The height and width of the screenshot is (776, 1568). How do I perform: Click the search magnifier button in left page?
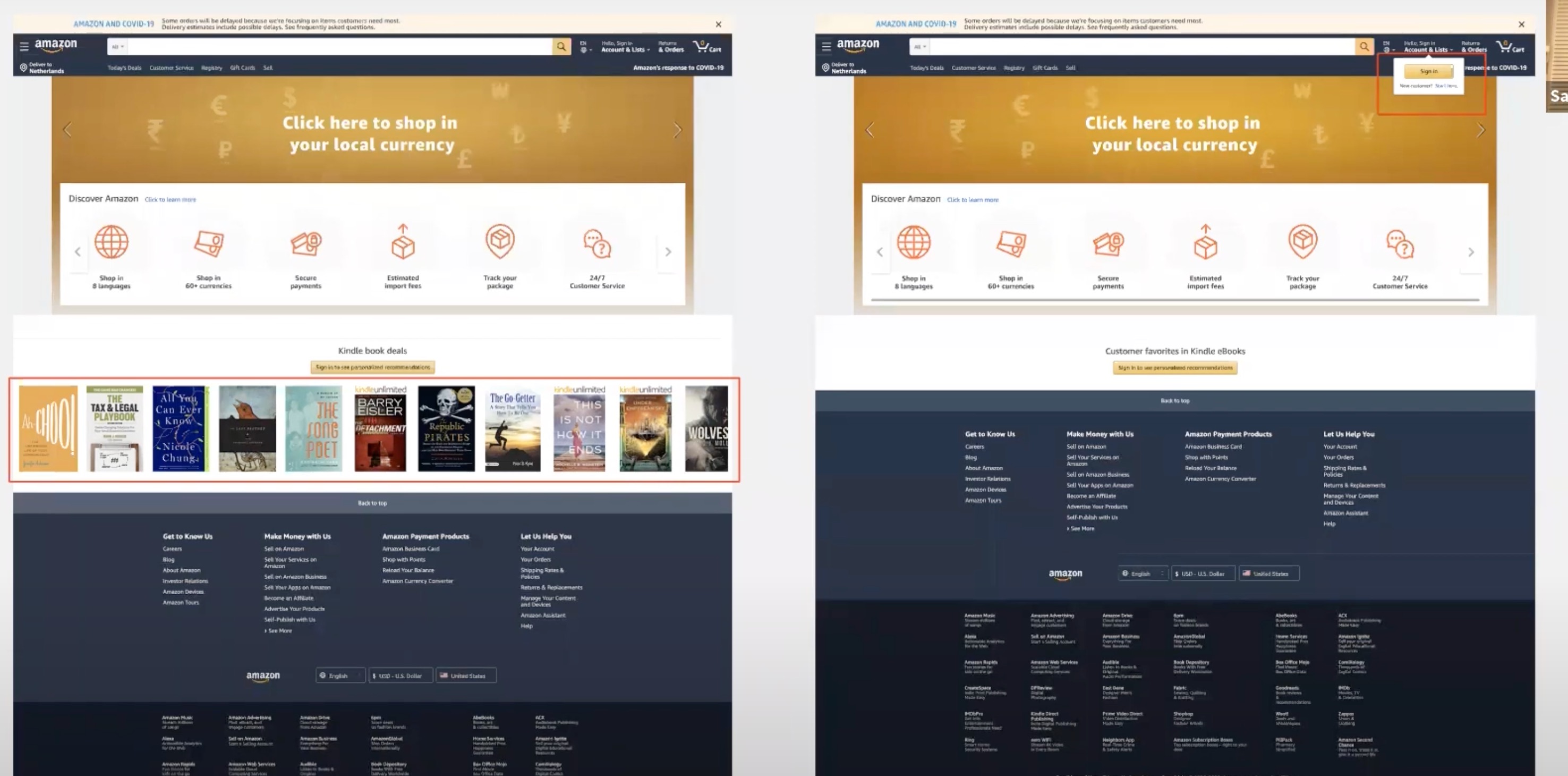click(561, 46)
